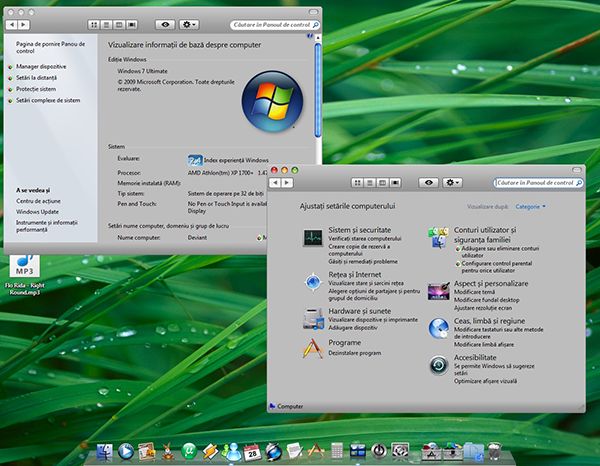Viewport: 600px width, 466px height.
Task: Open Aspect și personalizare category
Action: pos(491,284)
